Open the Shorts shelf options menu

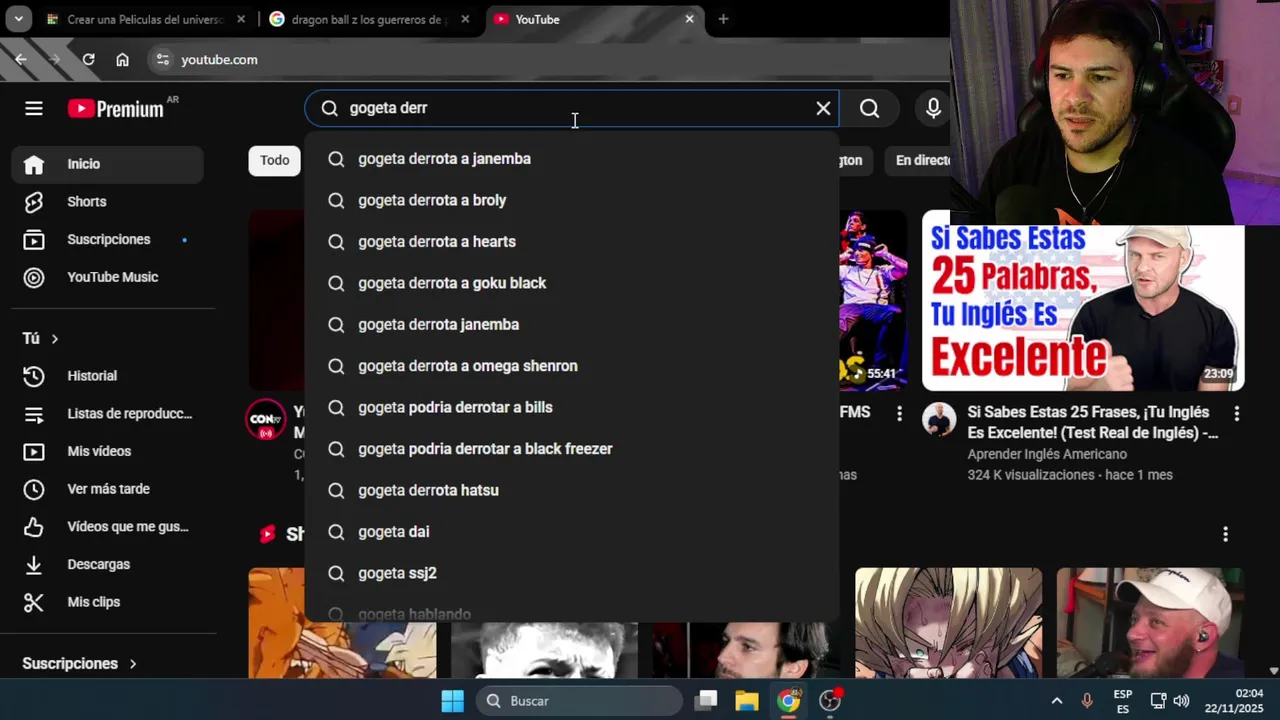coord(1225,535)
